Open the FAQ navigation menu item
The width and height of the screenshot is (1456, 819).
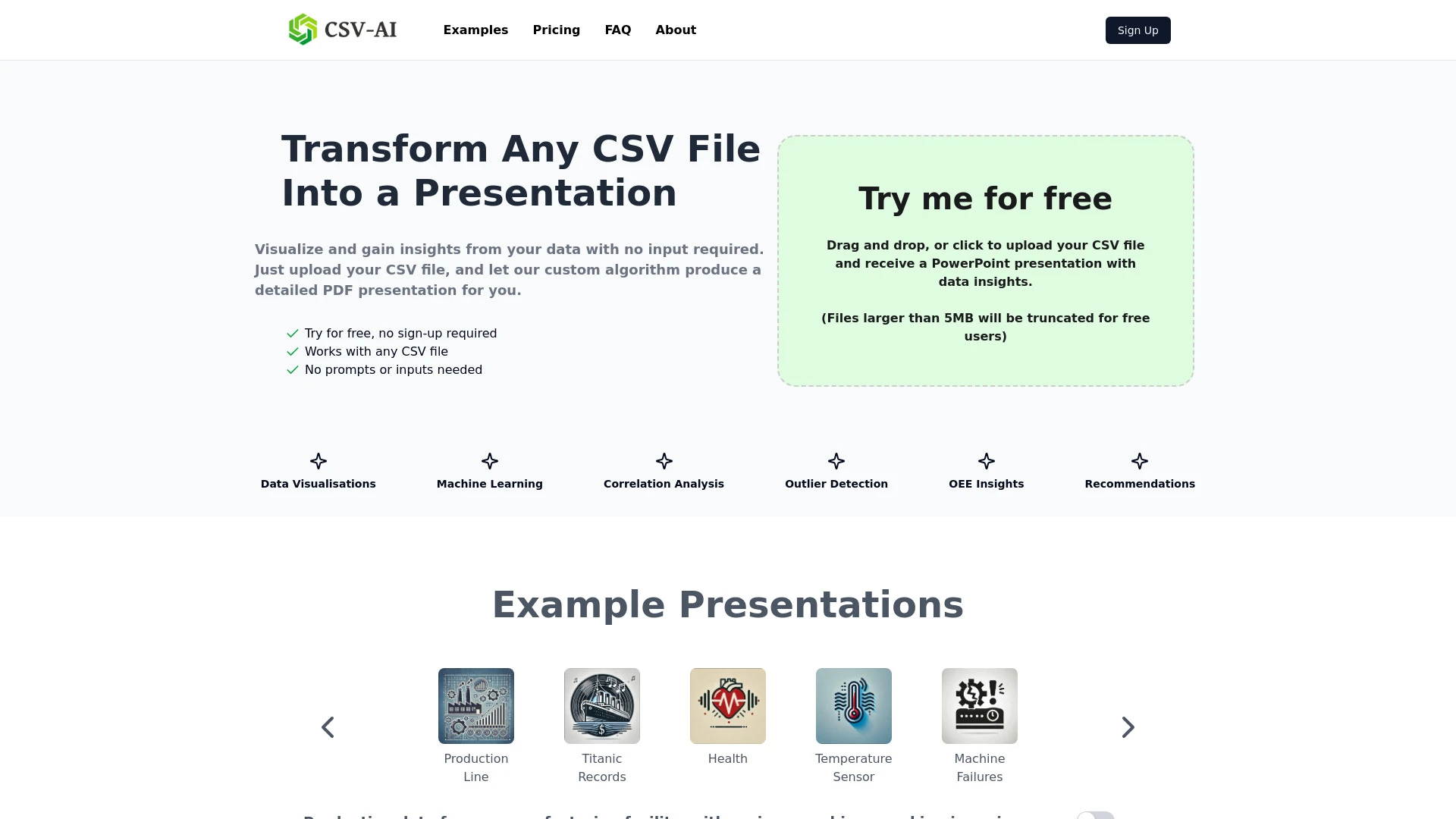pos(617,30)
